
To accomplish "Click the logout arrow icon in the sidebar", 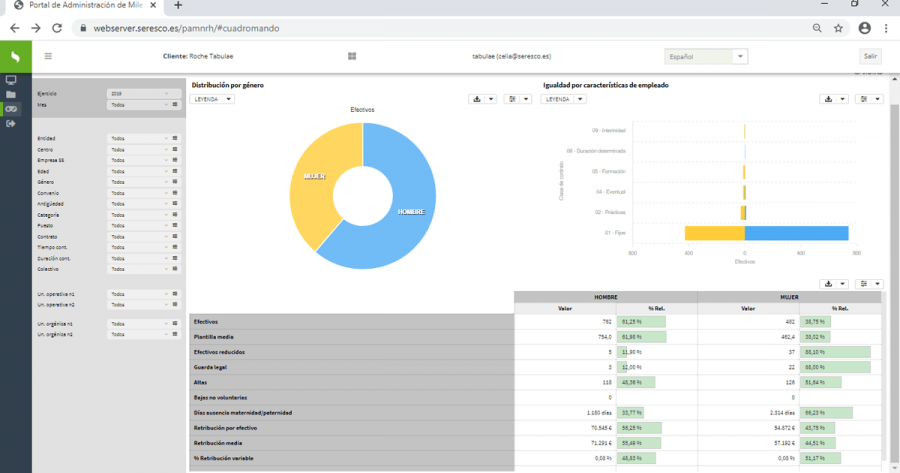I will (x=11, y=123).
